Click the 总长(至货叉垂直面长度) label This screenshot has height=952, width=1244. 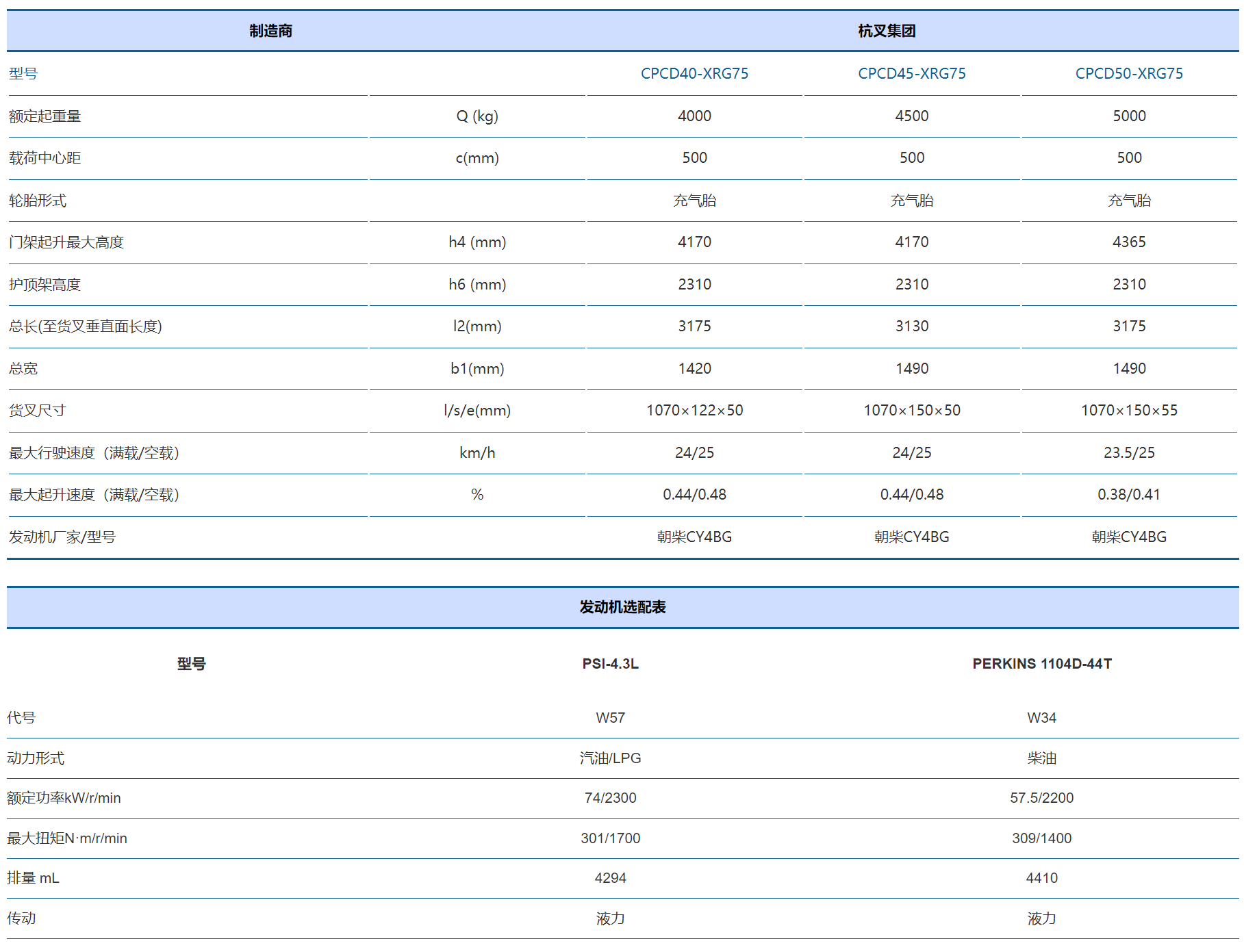tap(86, 326)
